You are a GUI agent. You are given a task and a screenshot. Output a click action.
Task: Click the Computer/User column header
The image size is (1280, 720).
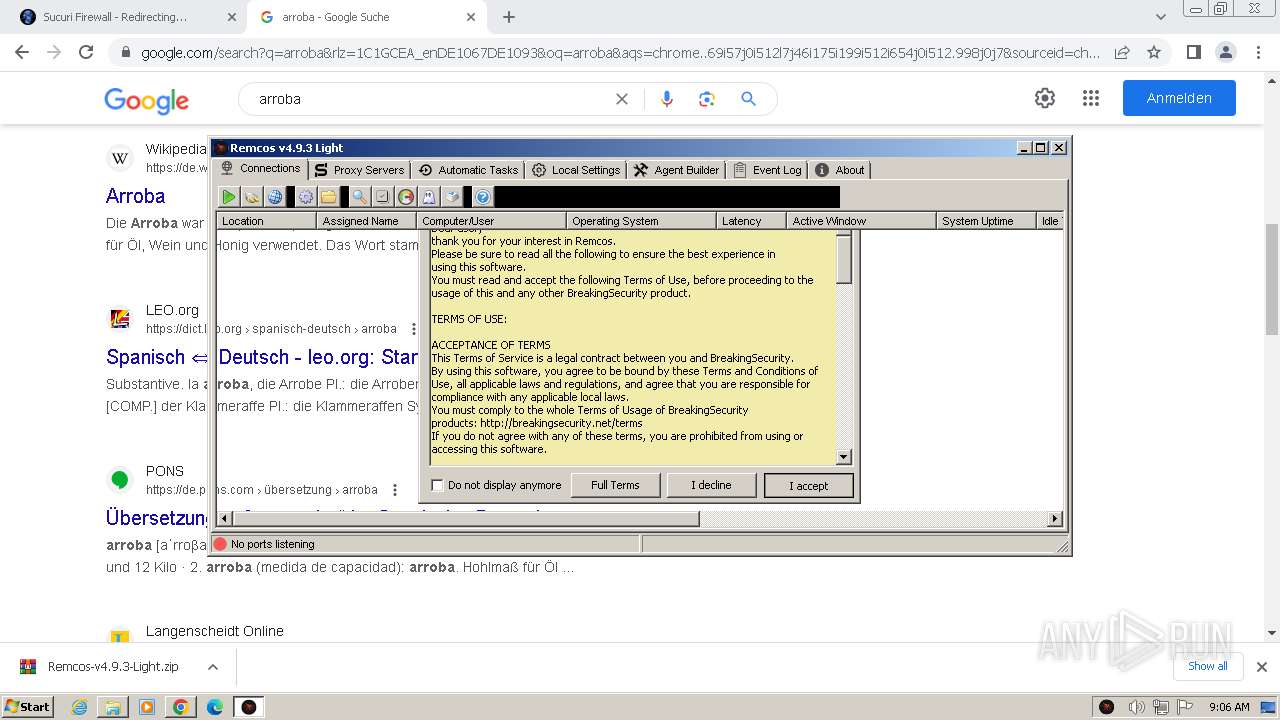491,221
